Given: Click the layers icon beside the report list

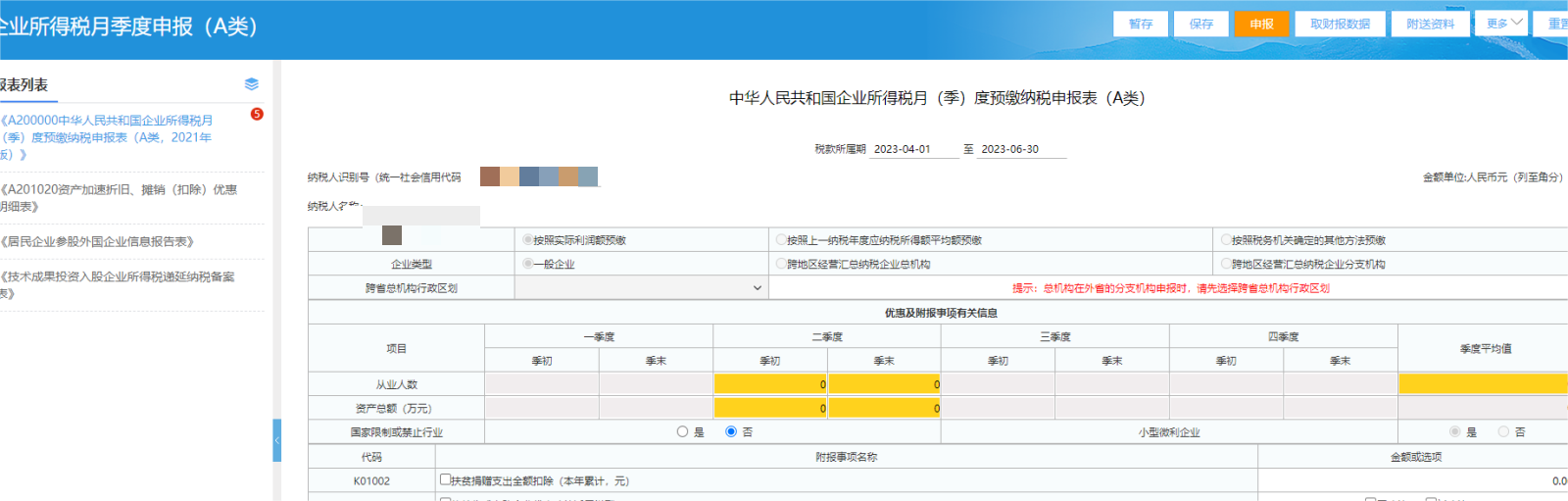Looking at the screenshot, I should [252, 84].
